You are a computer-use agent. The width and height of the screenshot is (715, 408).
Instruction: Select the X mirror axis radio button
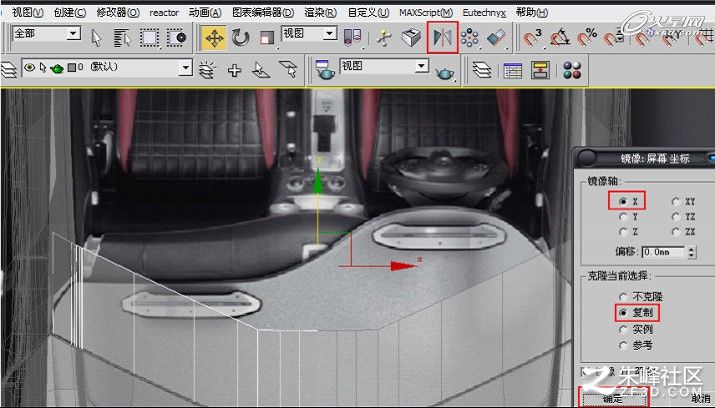[x=623, y=201]
